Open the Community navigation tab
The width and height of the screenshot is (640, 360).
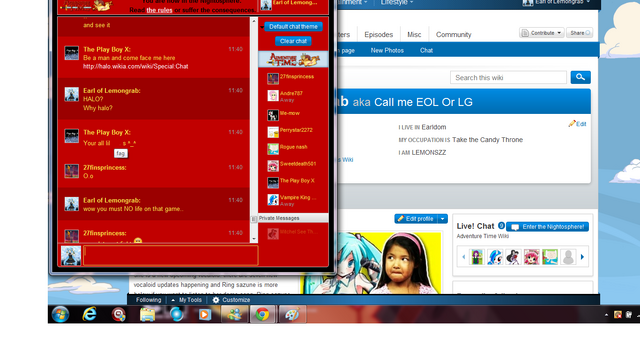tap(453, 35)
